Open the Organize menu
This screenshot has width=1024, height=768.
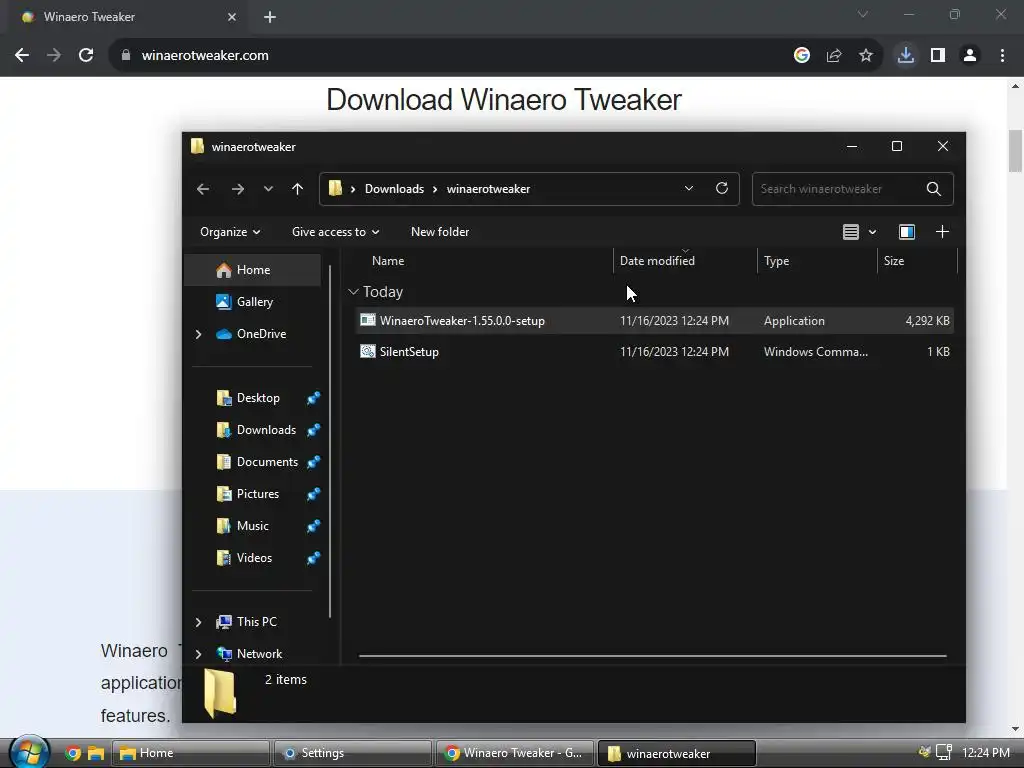[x=230, y=232]
